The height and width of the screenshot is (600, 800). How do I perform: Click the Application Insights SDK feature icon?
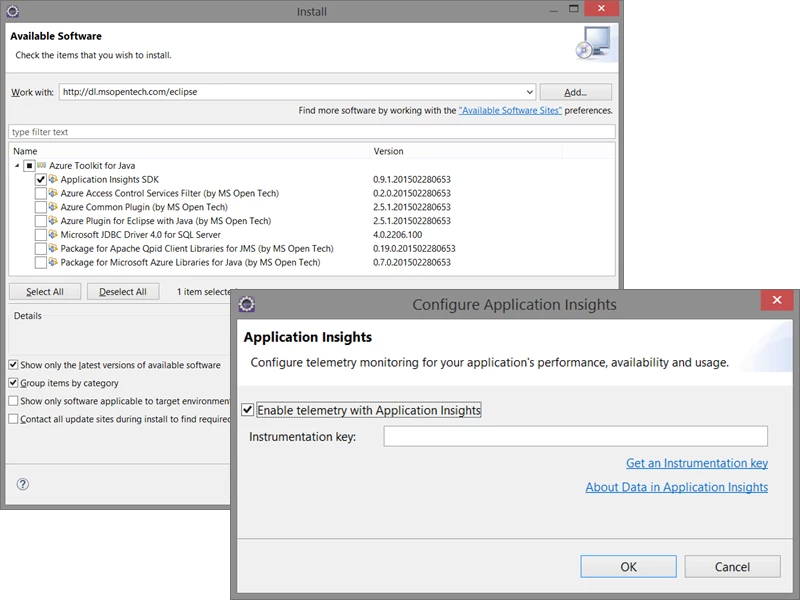coord(53,179)
